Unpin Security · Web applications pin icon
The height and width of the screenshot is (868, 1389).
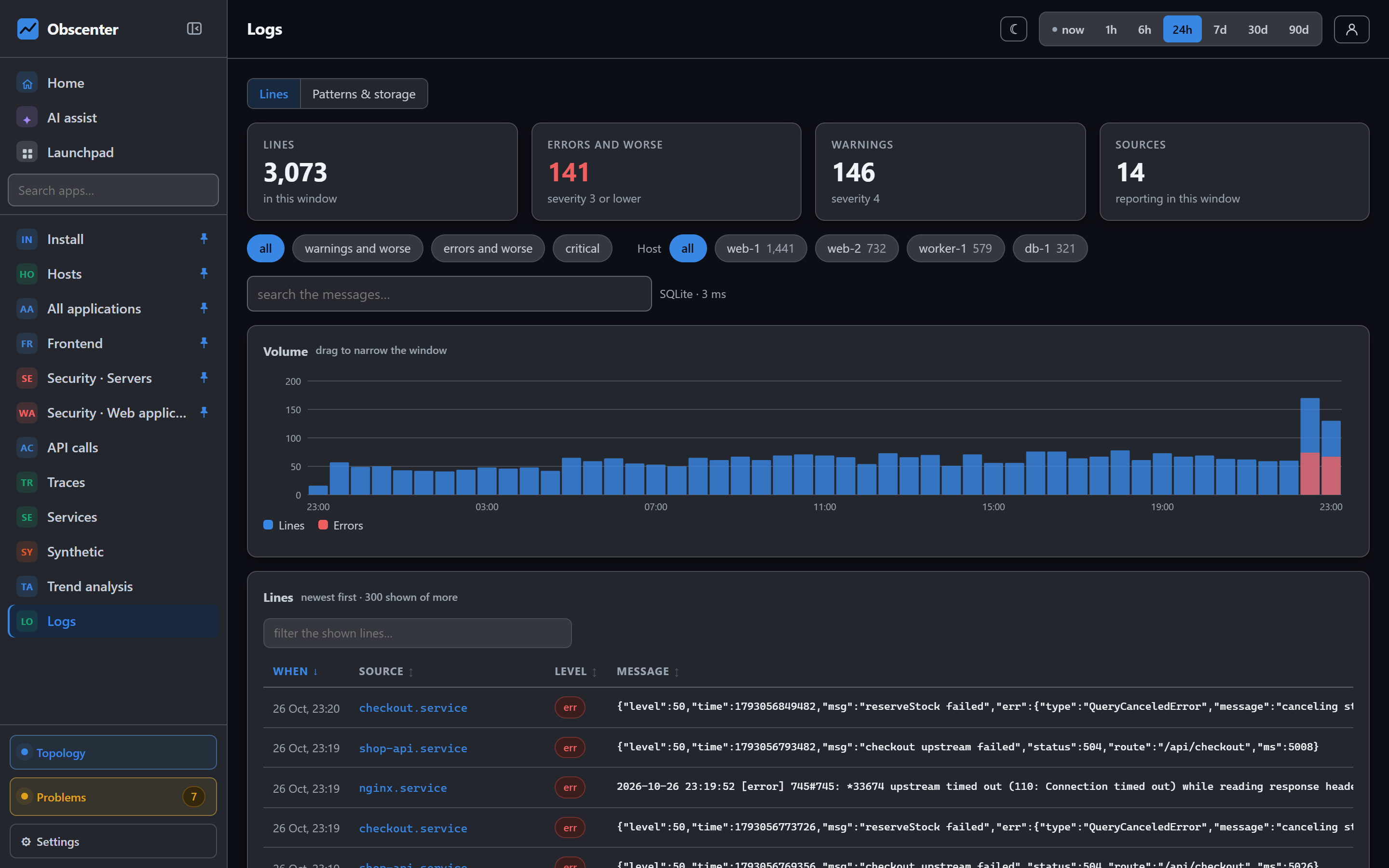point(204,412)
